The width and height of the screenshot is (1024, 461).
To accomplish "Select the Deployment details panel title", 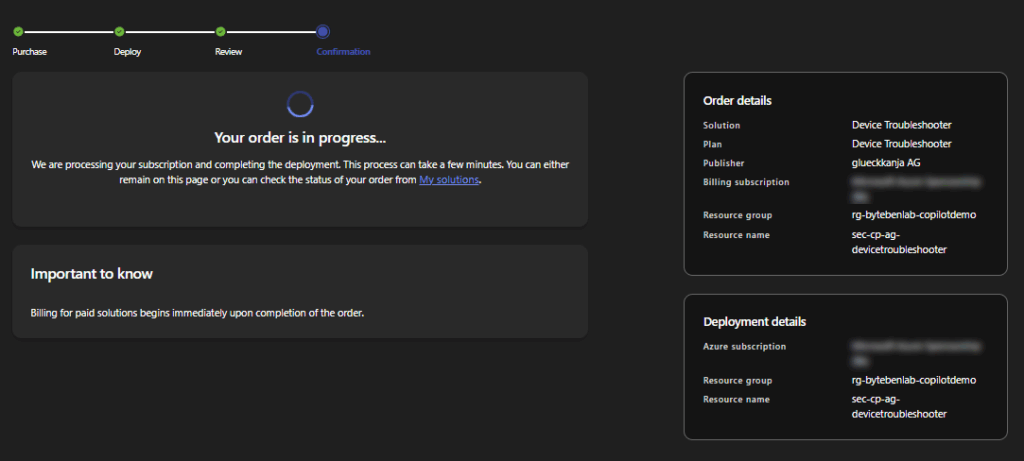I will coord(754,322).
